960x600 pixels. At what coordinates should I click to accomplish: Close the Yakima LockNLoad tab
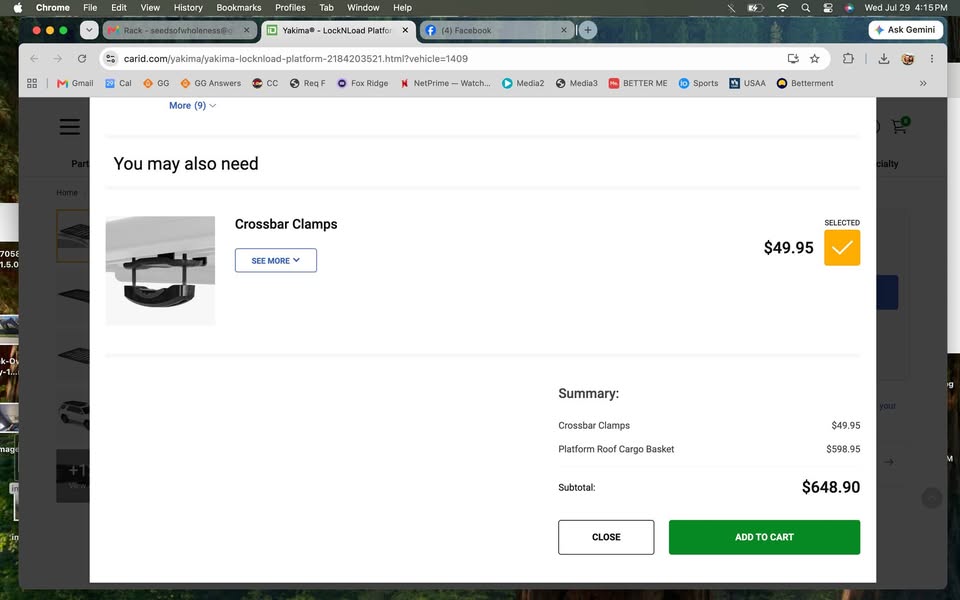tap(405, 30)
